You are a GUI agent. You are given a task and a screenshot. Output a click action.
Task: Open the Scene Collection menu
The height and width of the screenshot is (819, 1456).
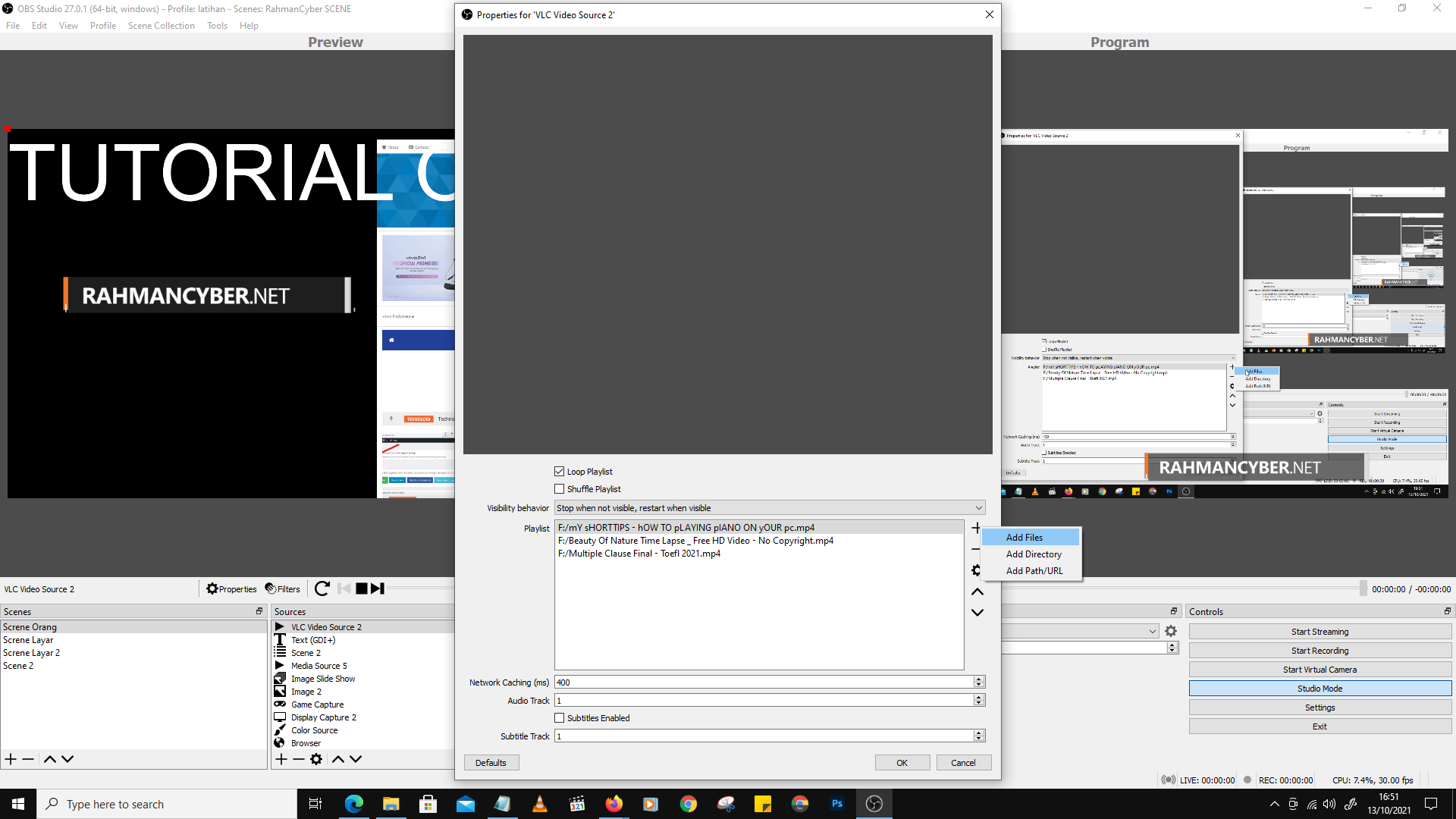pyautogui.click(x=161, y=26)
